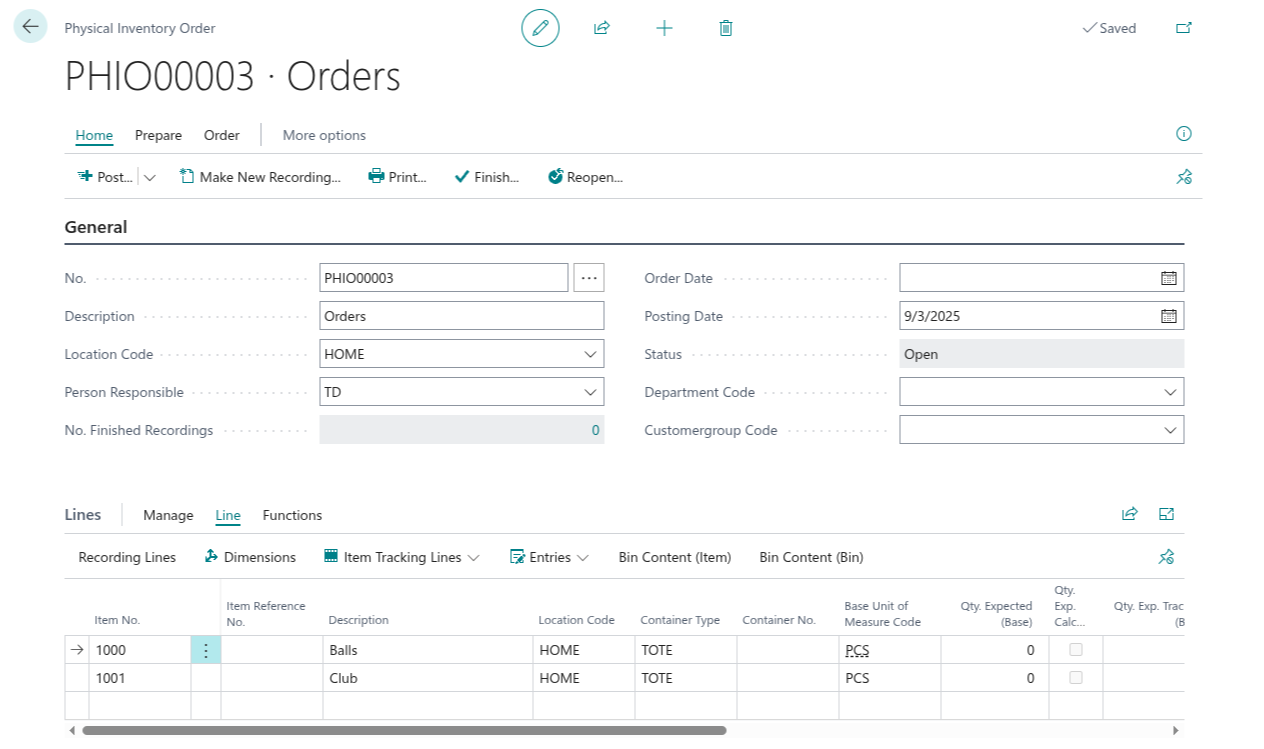
Task: Click the share icon in header
Action: [602, 28]
